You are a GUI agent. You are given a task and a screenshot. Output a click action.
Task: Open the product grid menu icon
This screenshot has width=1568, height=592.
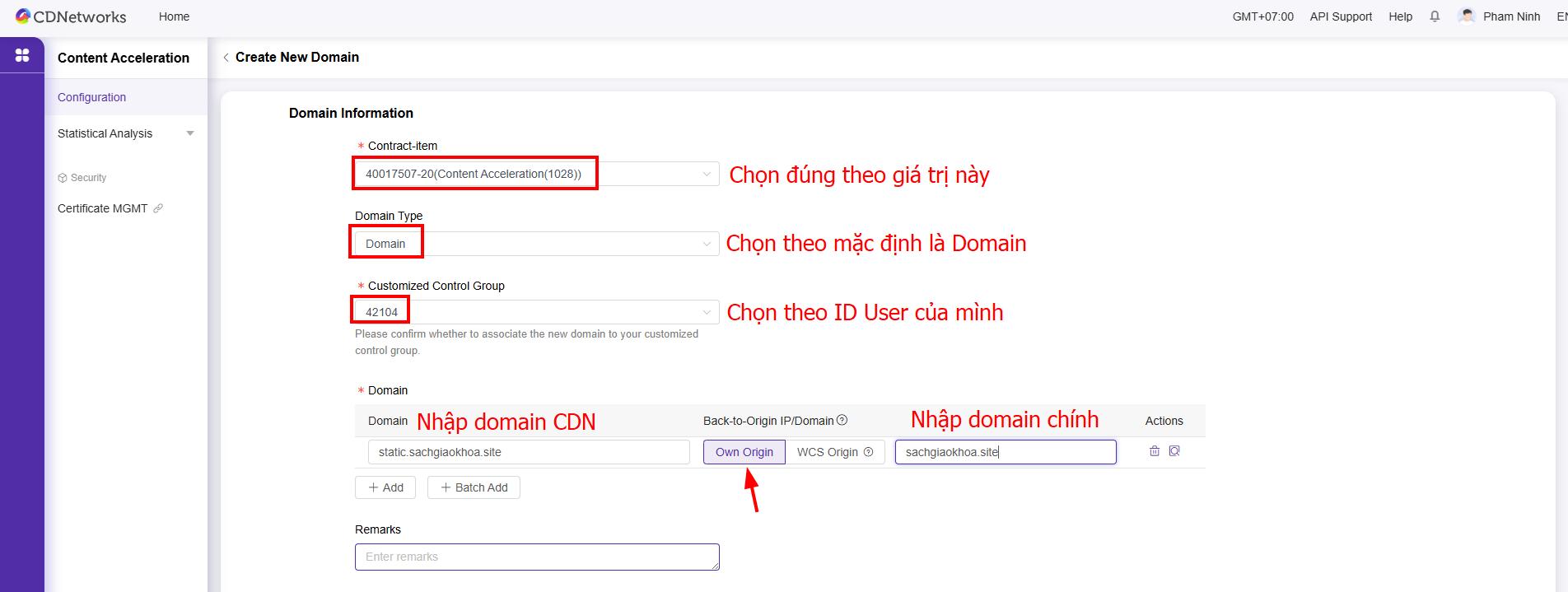pos(22,55)
